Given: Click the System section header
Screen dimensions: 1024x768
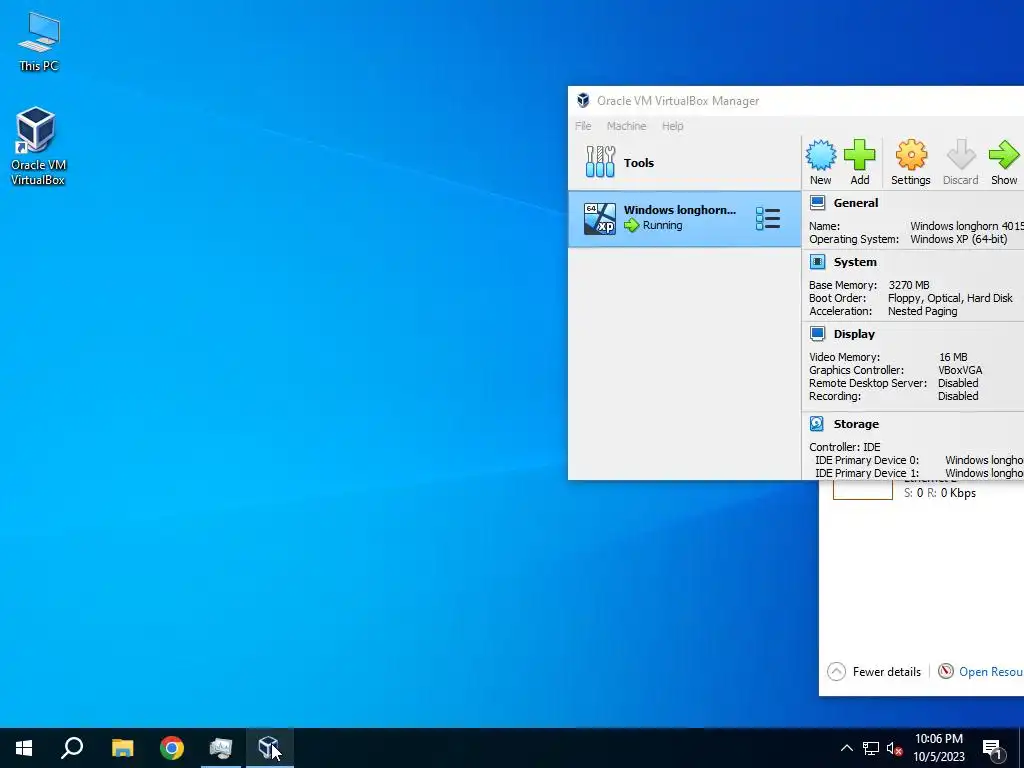Looking at the screenshot, I should [x=855, y=262].
